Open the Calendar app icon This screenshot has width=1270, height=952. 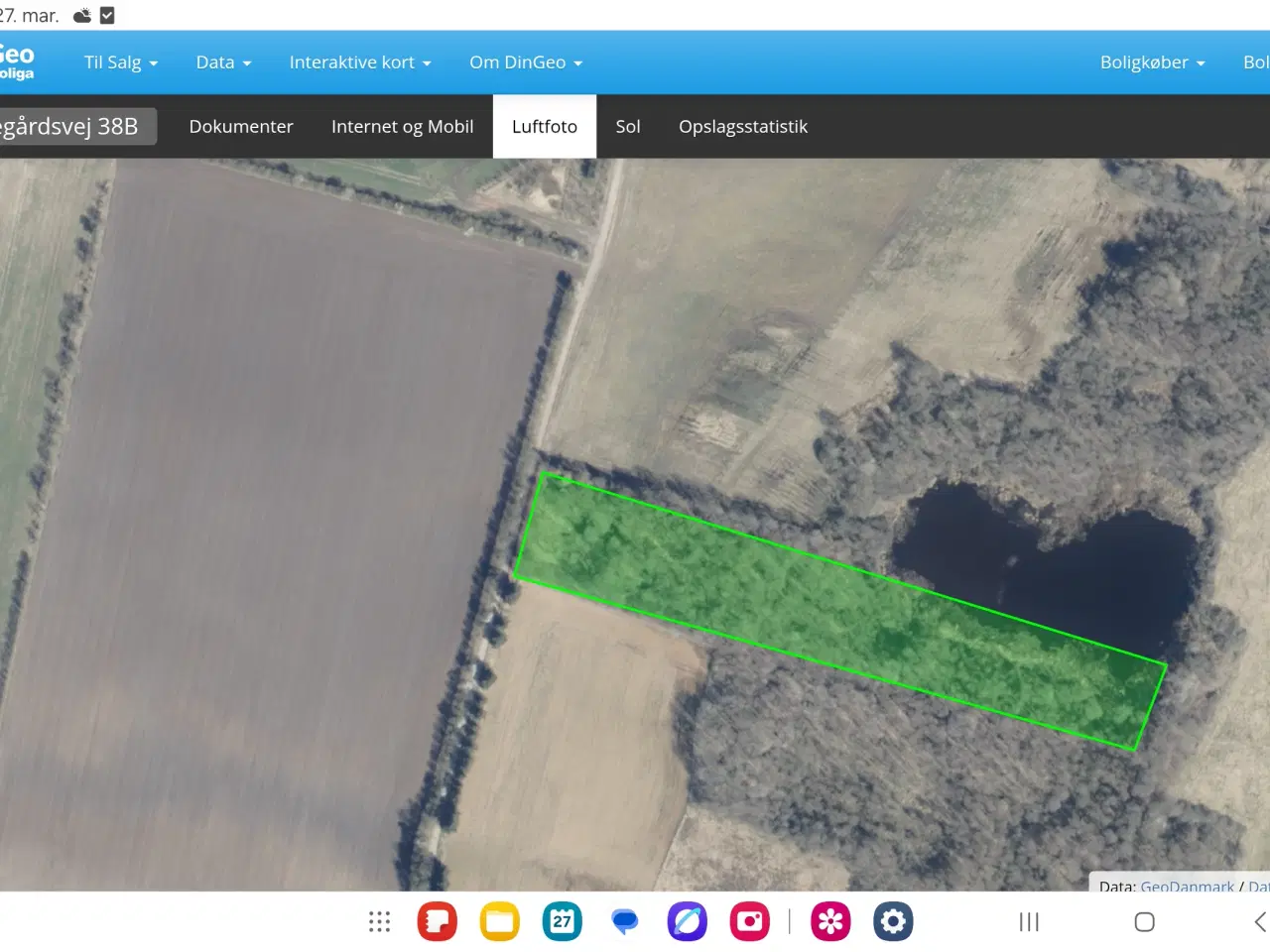tap(563, 922)
